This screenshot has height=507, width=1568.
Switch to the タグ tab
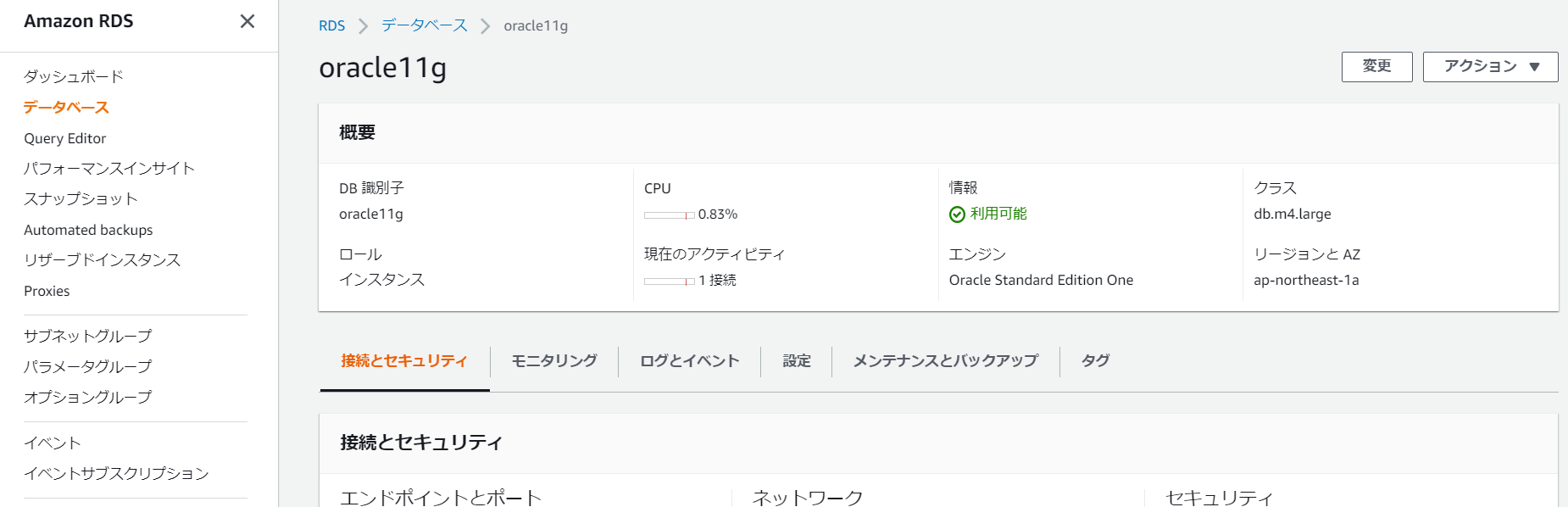pyautogui.click(x=1096, y=361)
